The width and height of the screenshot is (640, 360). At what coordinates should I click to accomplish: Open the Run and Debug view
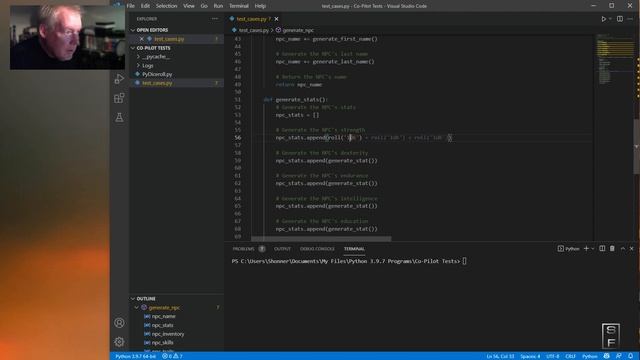(119, 79)
